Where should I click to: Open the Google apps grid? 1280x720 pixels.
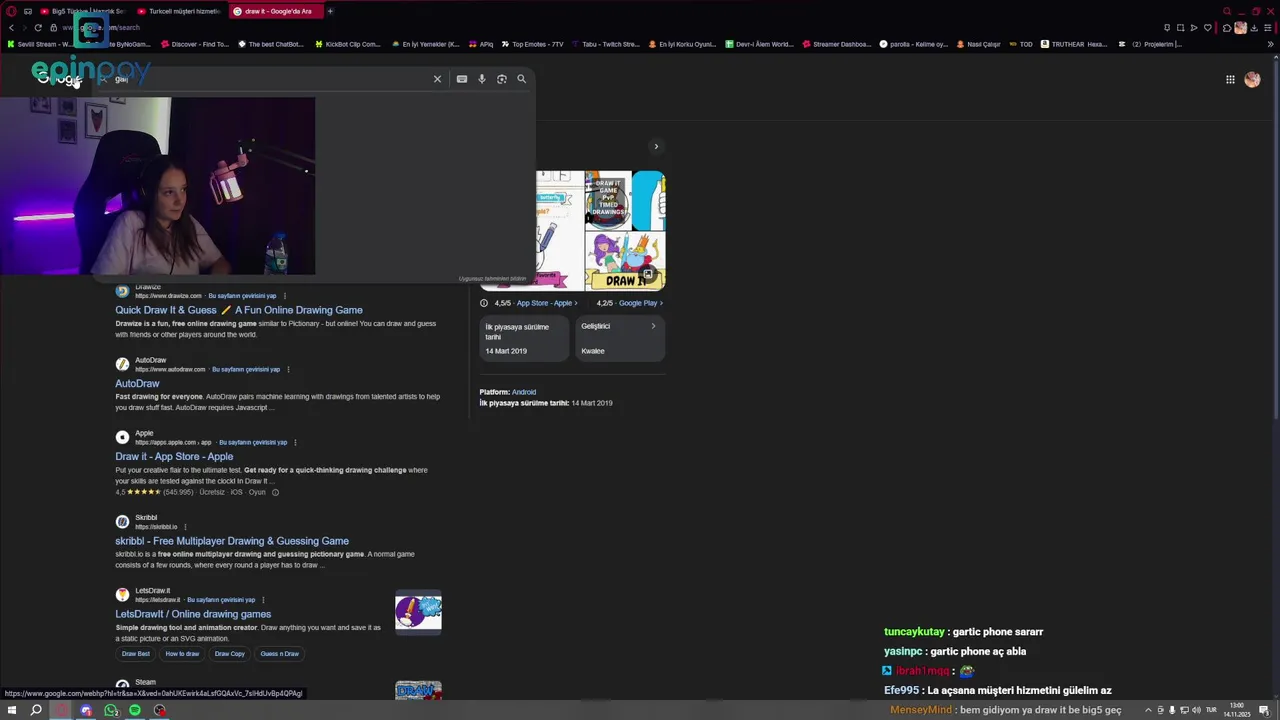[x=1230, y=80]
